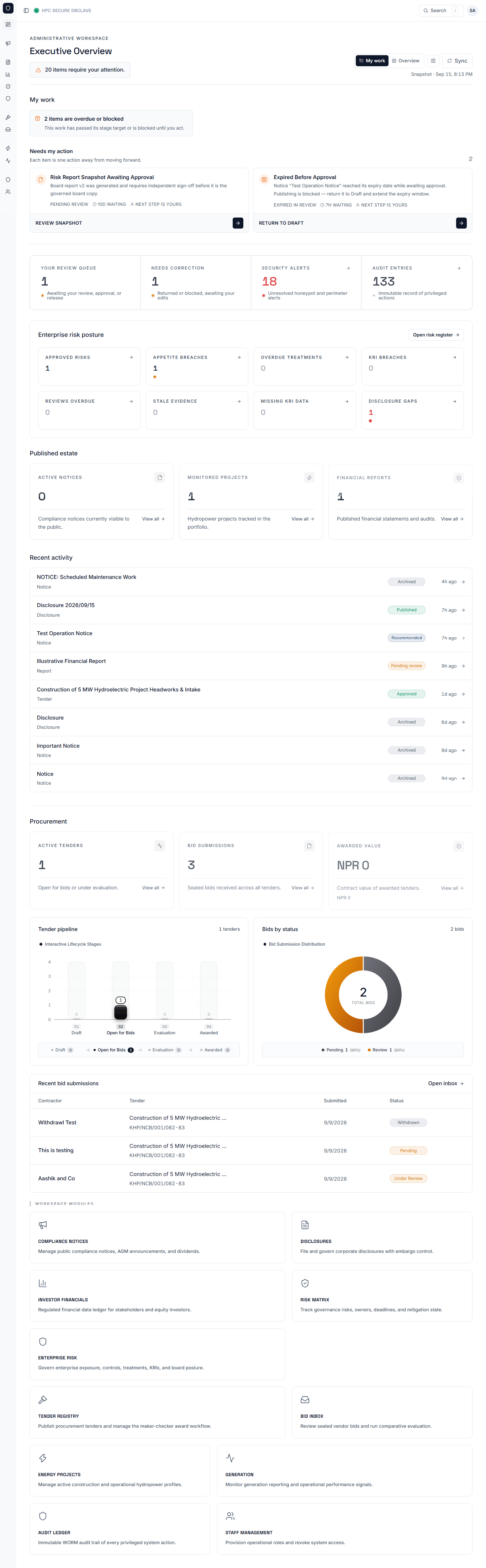The image size is (486, 1568).
Task: View all under Monitored Projects
Action: coord(303,519)
